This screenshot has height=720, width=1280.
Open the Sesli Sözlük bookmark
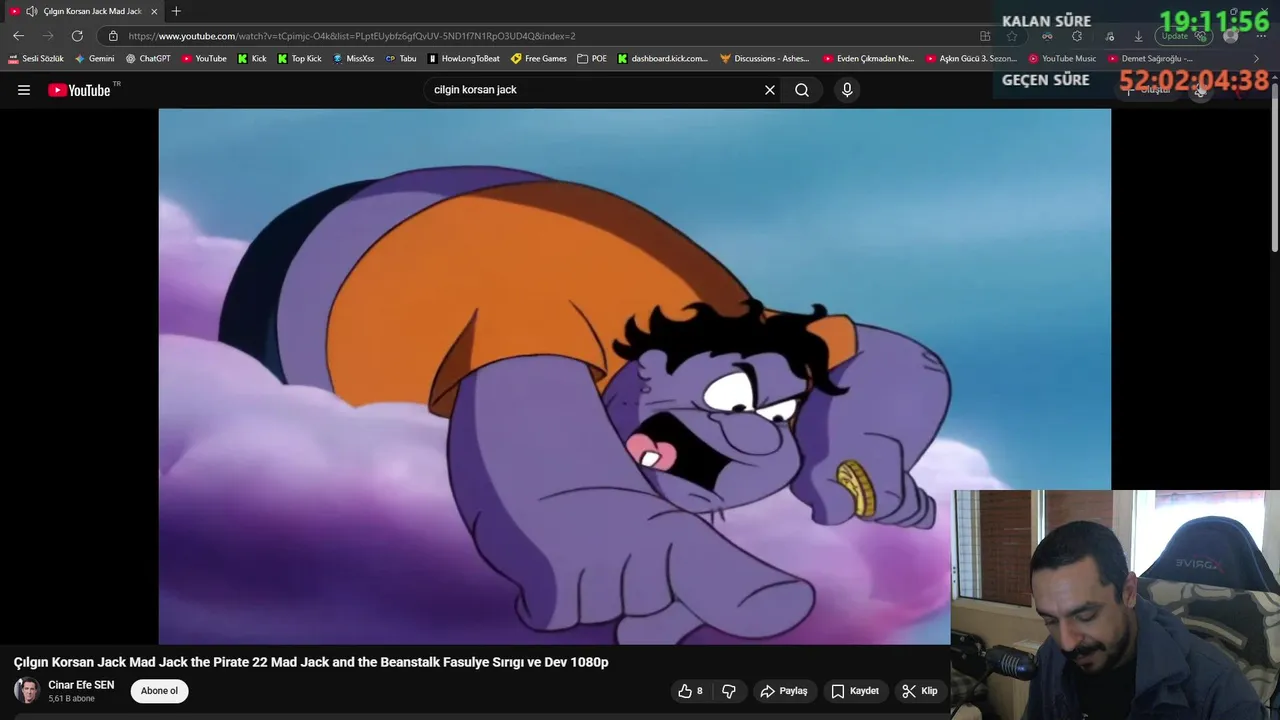[x=36, y=59]
